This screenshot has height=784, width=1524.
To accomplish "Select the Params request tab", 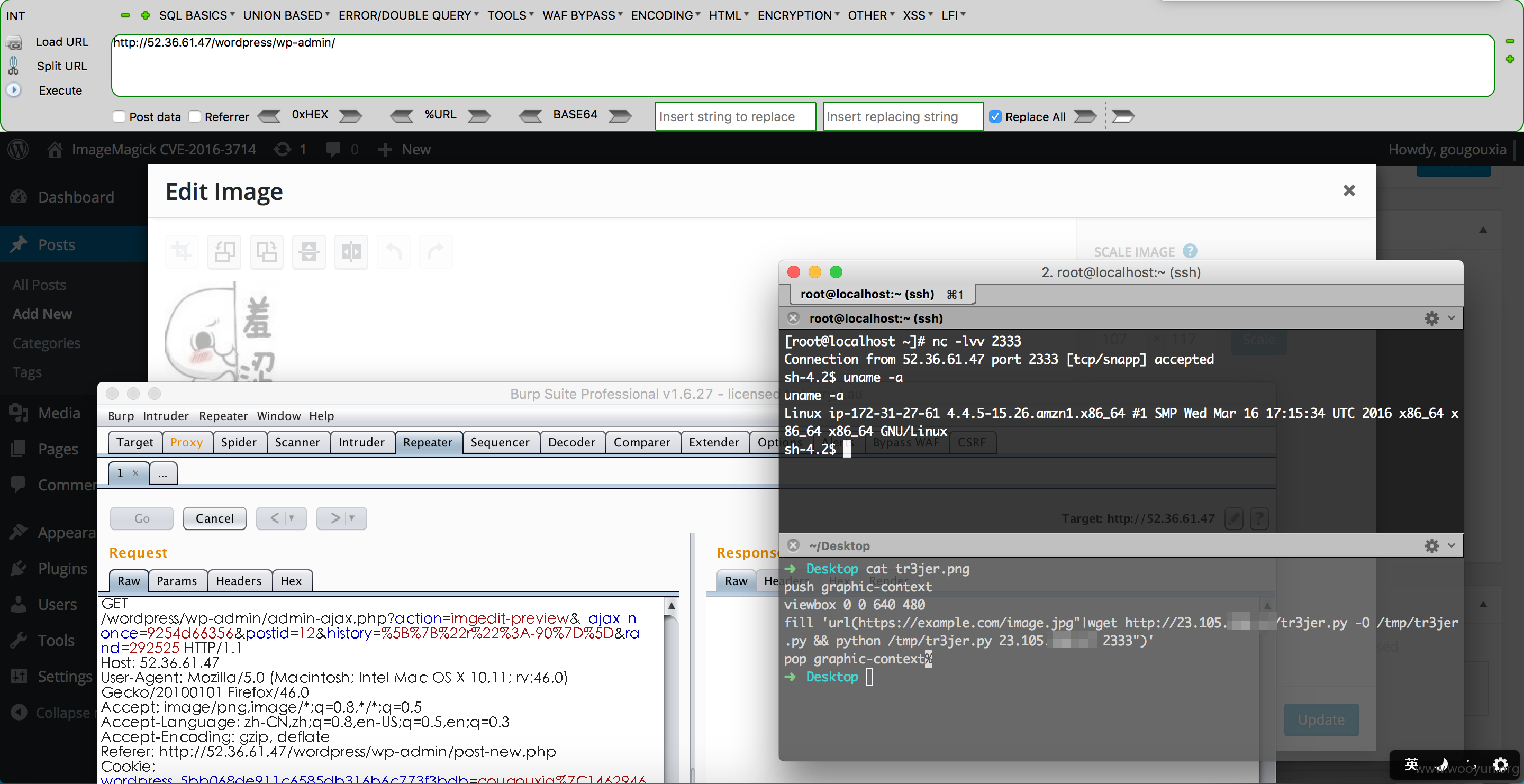I will [176, 581].
